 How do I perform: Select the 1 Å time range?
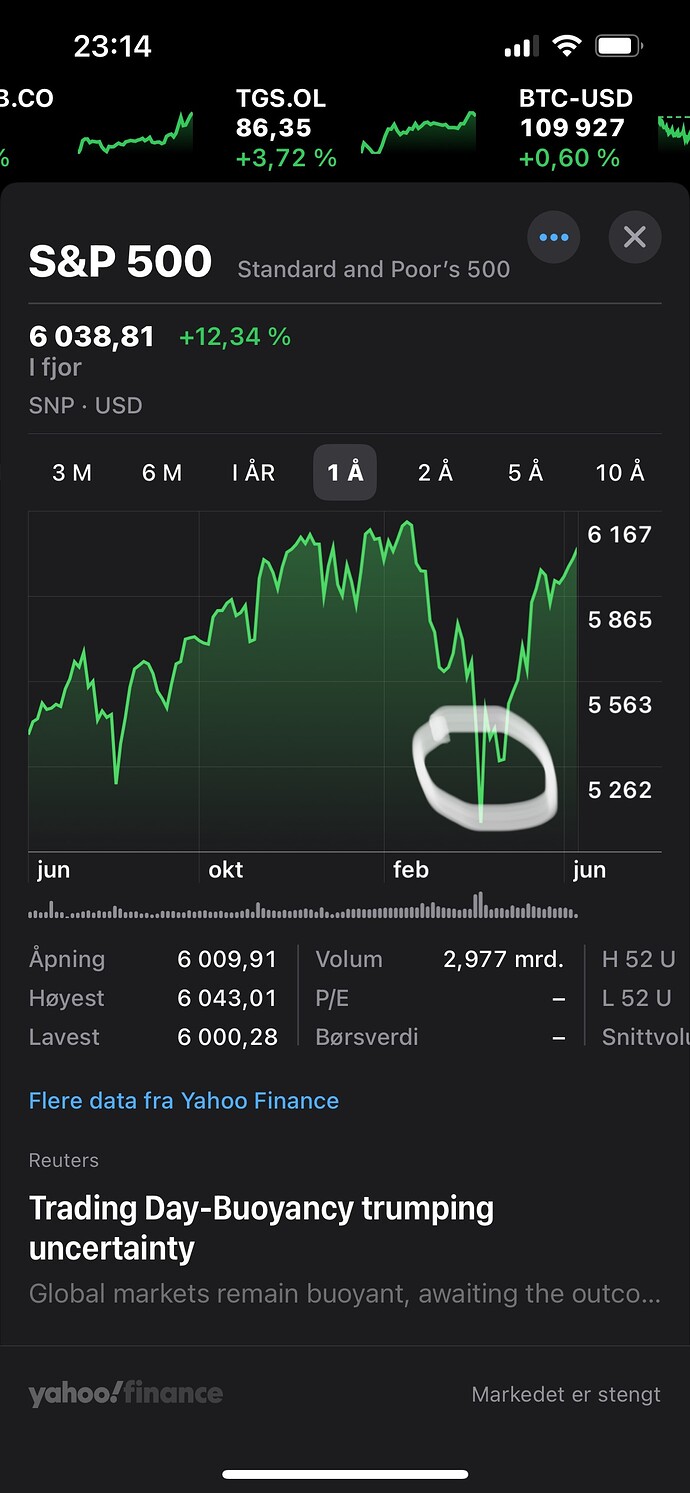tap(345, 472)
